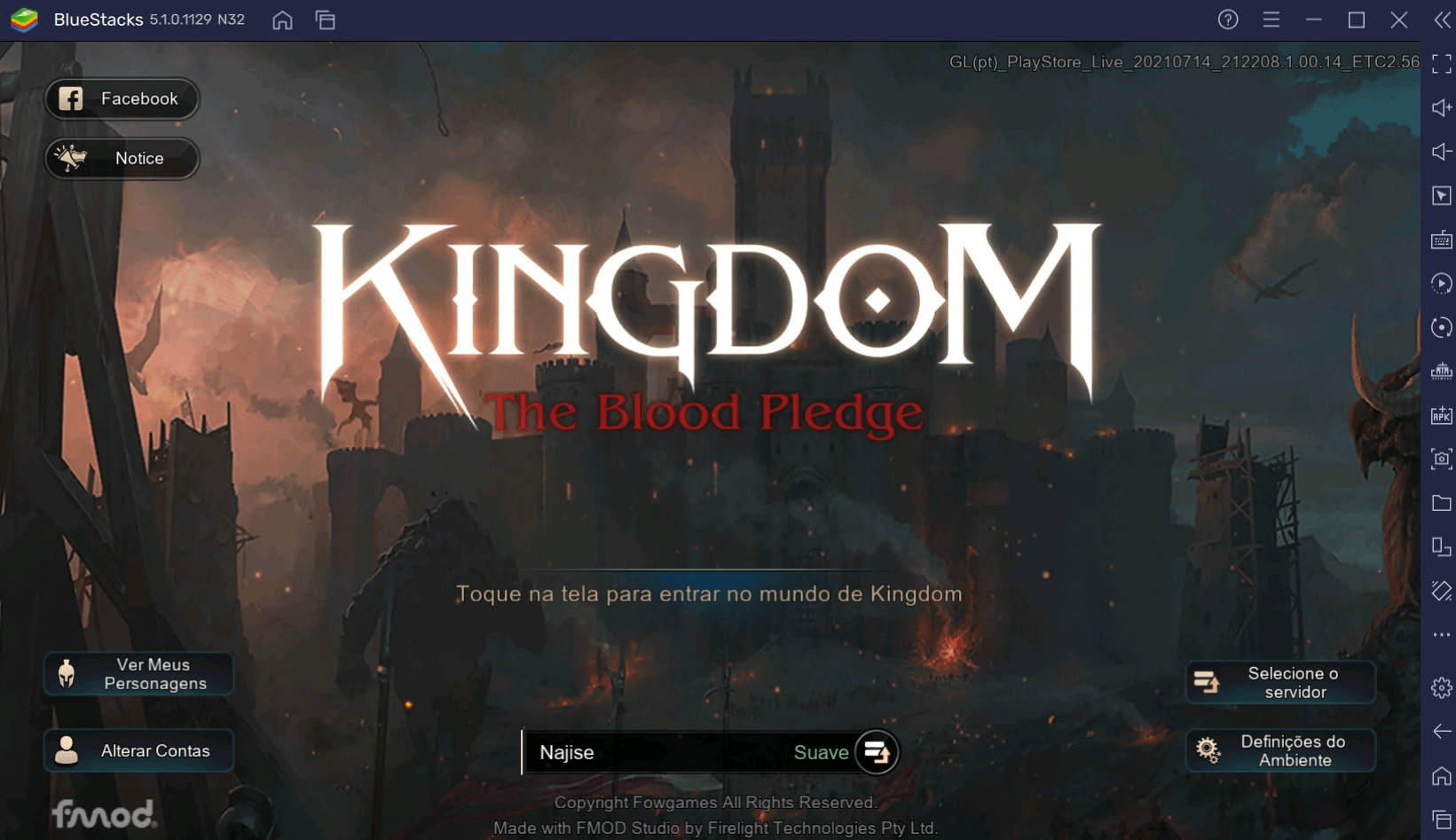
Task: Click Alterar Contas to switch accounts
Action: pos(138,750)
